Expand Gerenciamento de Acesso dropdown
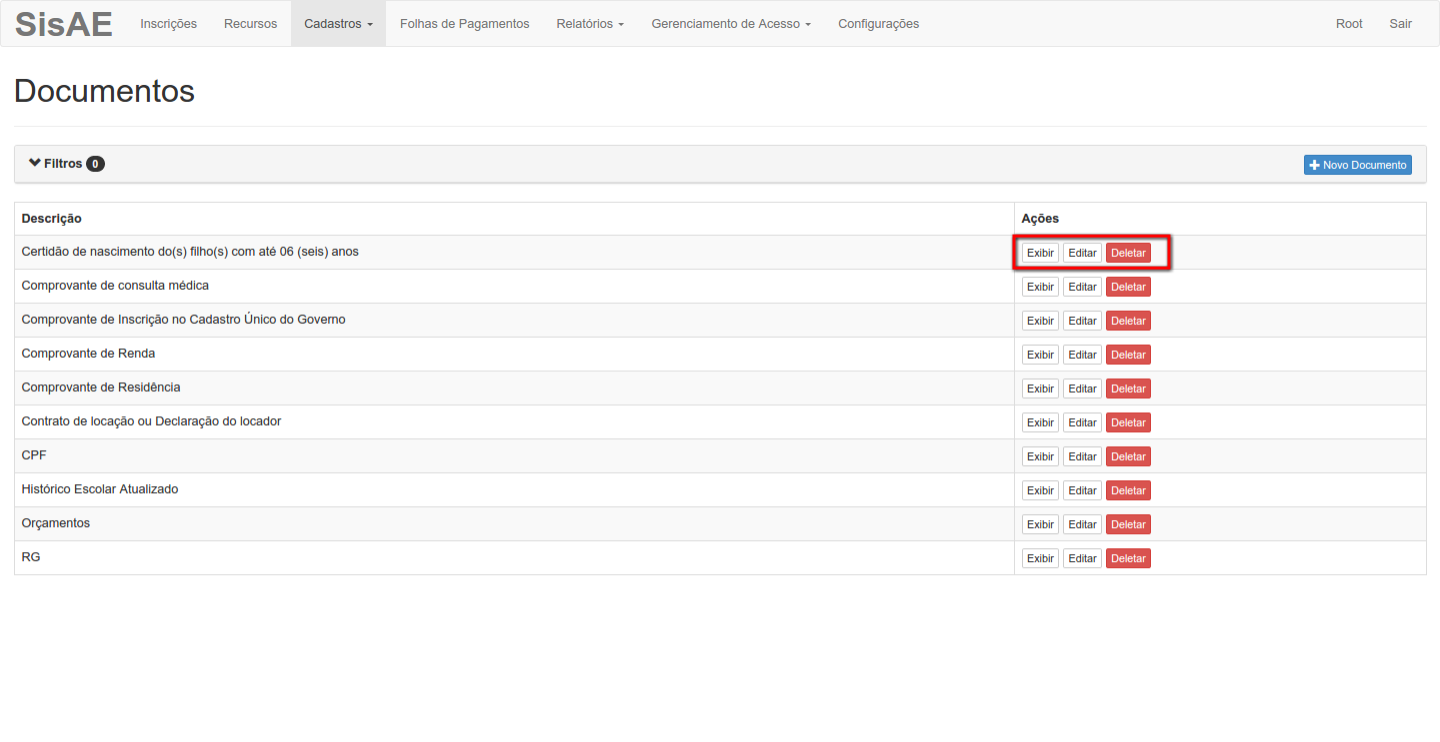Image resolution: width=1440 pixels, height=742 pixels. click(x=731, y=24)
